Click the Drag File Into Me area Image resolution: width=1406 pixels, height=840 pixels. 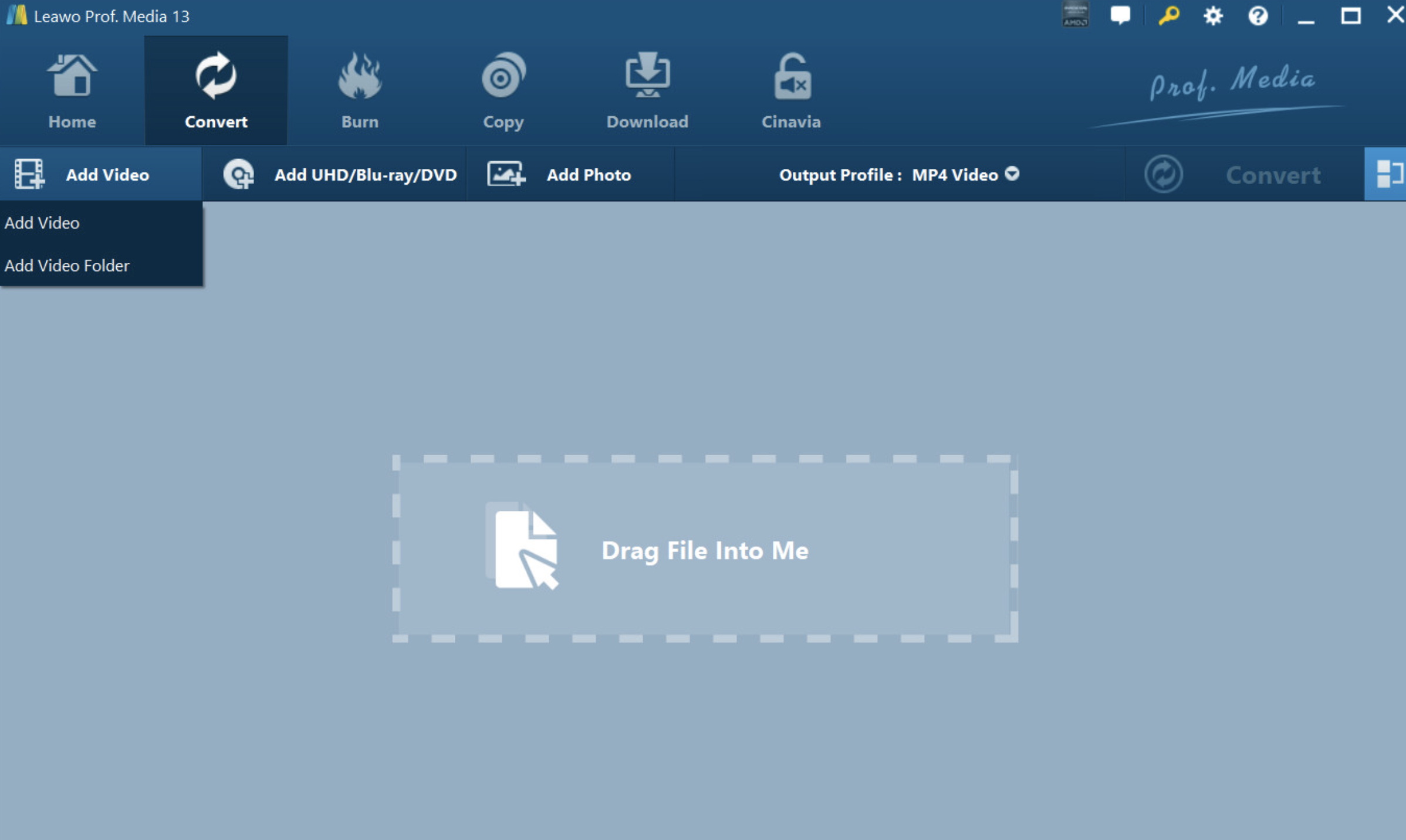pyautogui.click(x=705, y=548)
